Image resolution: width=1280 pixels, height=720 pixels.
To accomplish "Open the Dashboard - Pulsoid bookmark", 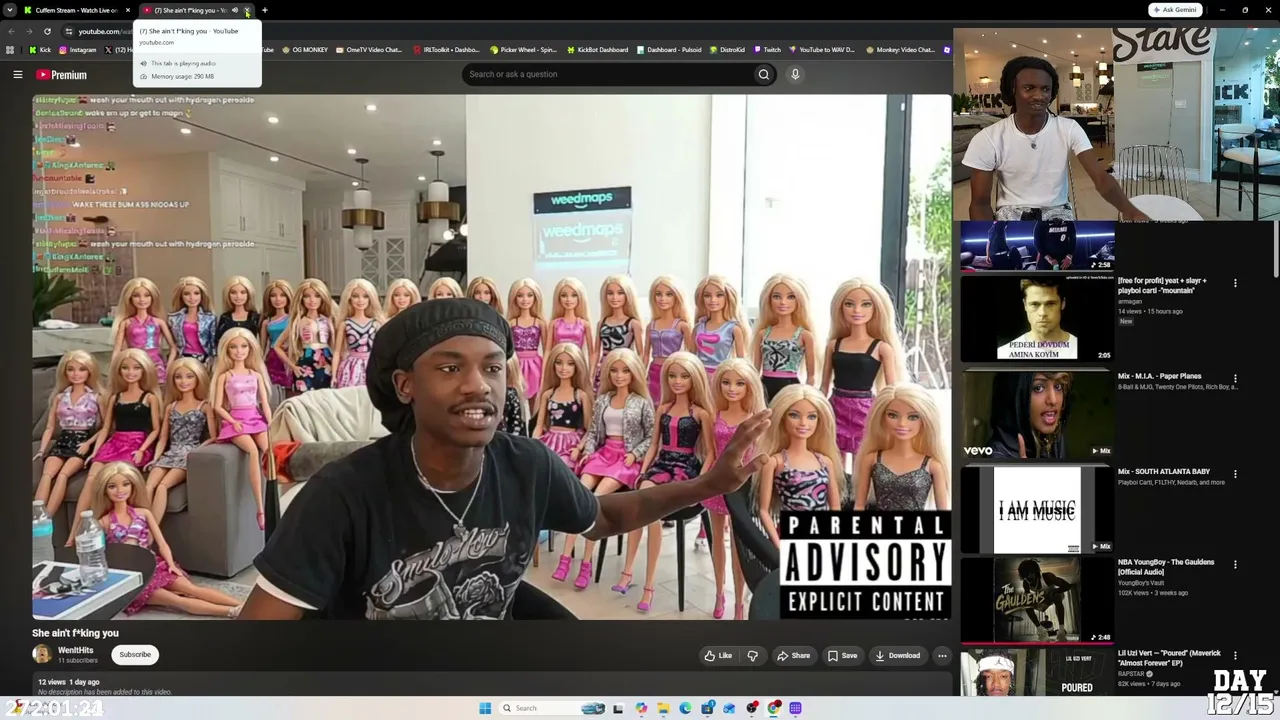I will click(669, 50).
